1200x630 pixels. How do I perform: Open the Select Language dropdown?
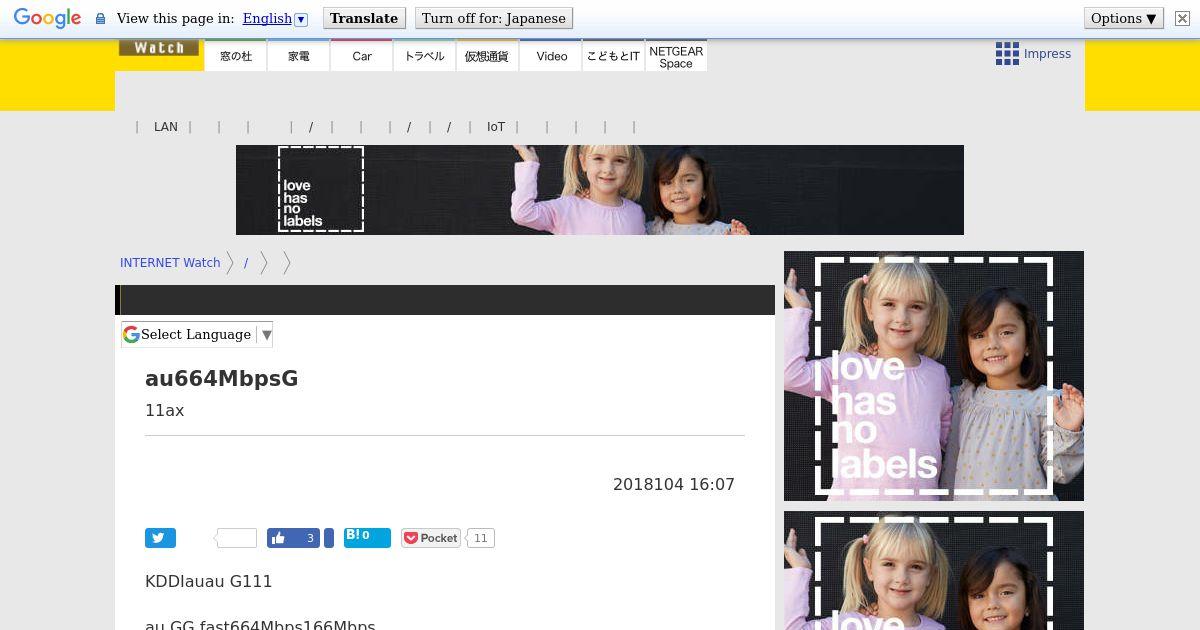[x=197, y=335]
